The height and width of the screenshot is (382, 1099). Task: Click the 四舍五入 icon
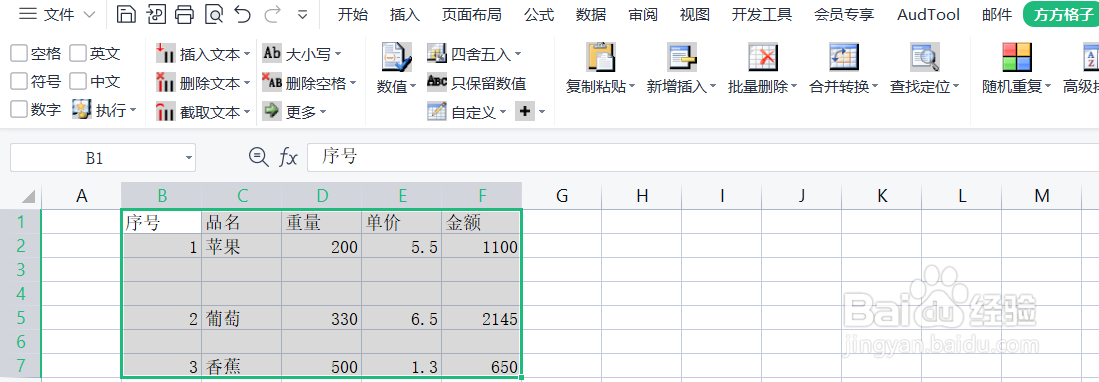click(437, 53)
